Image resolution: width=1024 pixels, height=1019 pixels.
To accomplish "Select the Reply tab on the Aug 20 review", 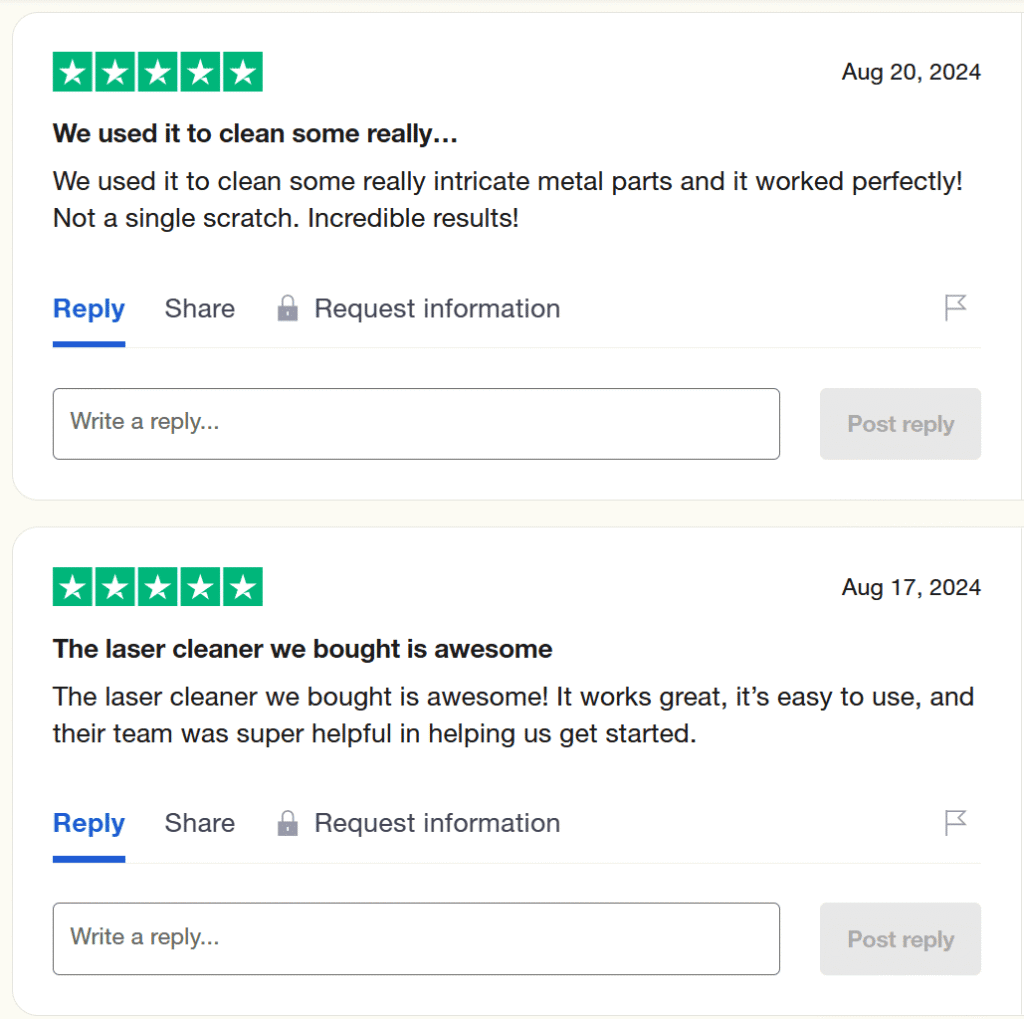I will pos(89,309).
